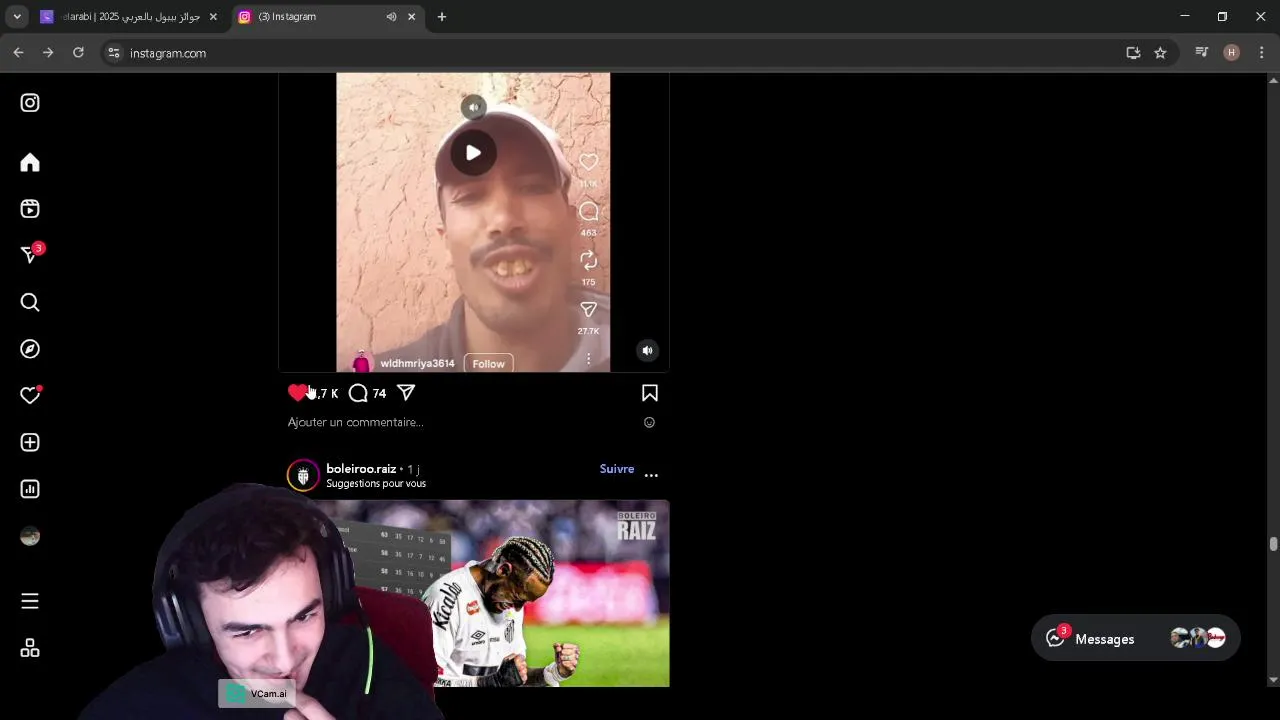Go to the Home feed icon
Image resolution: width=1280 pixels, height=720 pixels.
30,163
